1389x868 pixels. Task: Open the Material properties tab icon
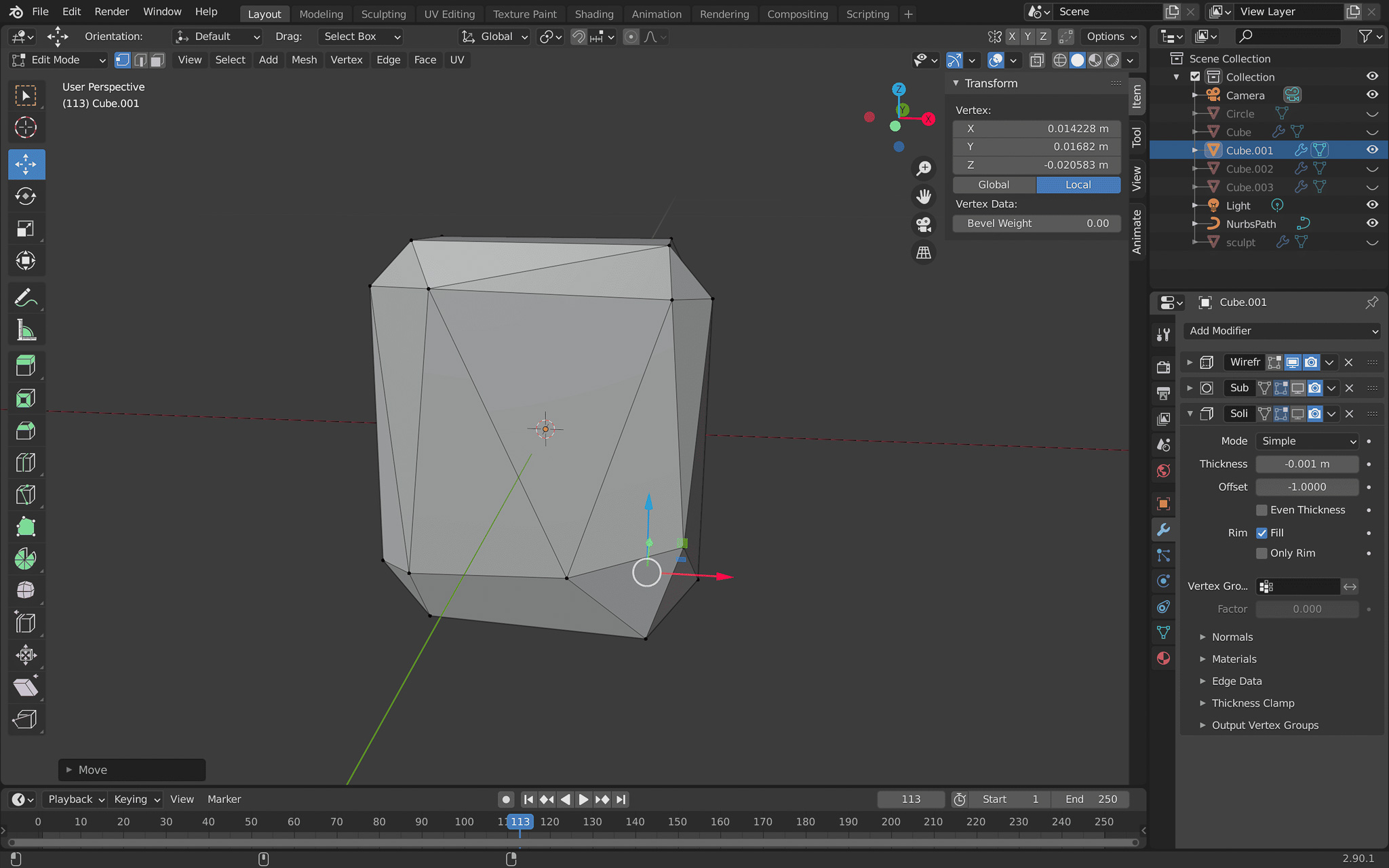point(1164,658)
